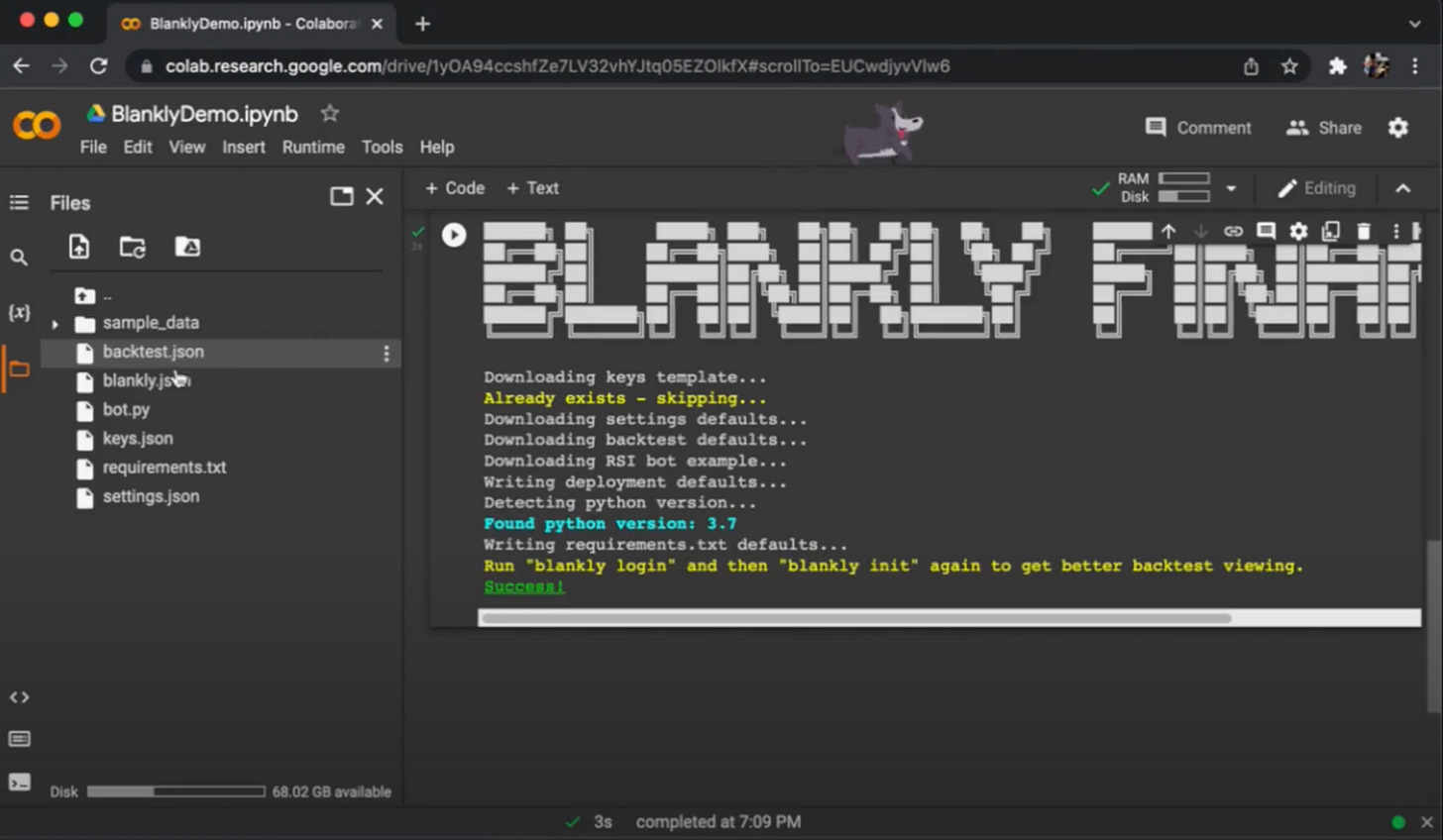Click the BlanklyDemo.ipynb notebook title
This screenshot has height=840, width=1443.
[x=204, y=114]
